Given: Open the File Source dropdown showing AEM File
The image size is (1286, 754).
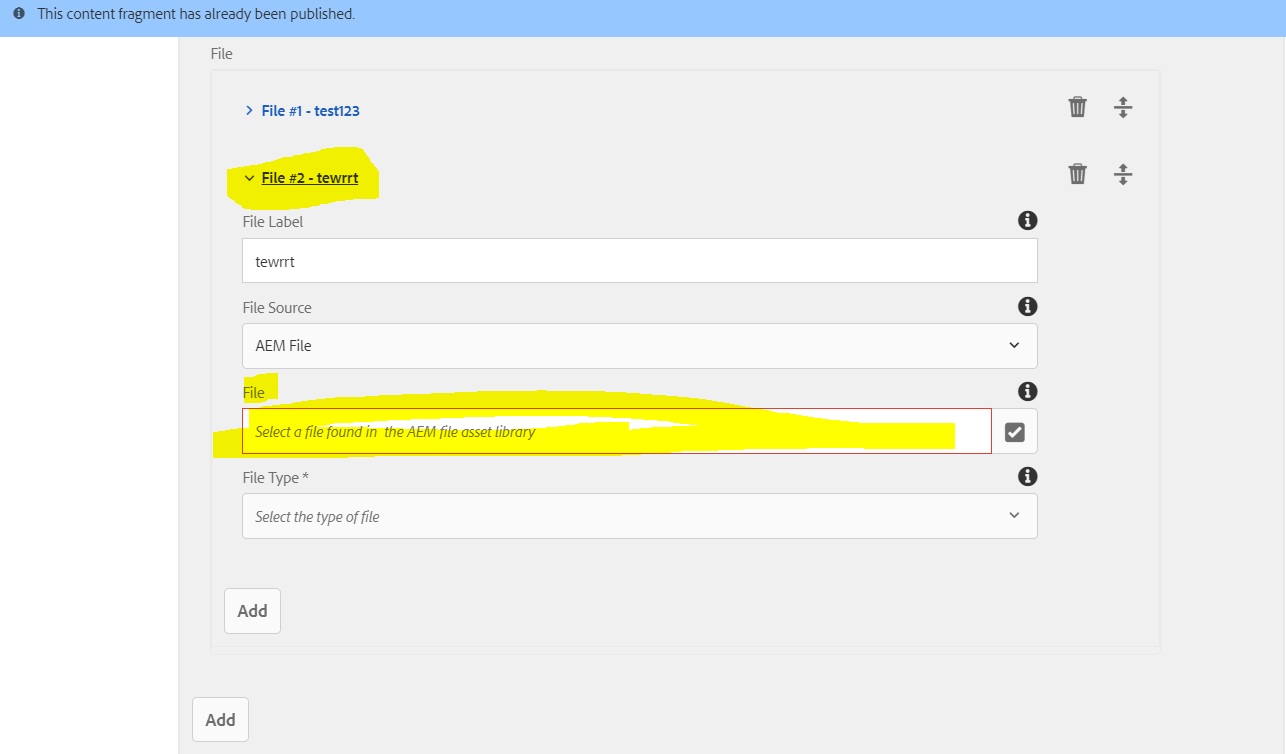Looking at the screenshot, I should pyautogui.click(x=640, y=345).
